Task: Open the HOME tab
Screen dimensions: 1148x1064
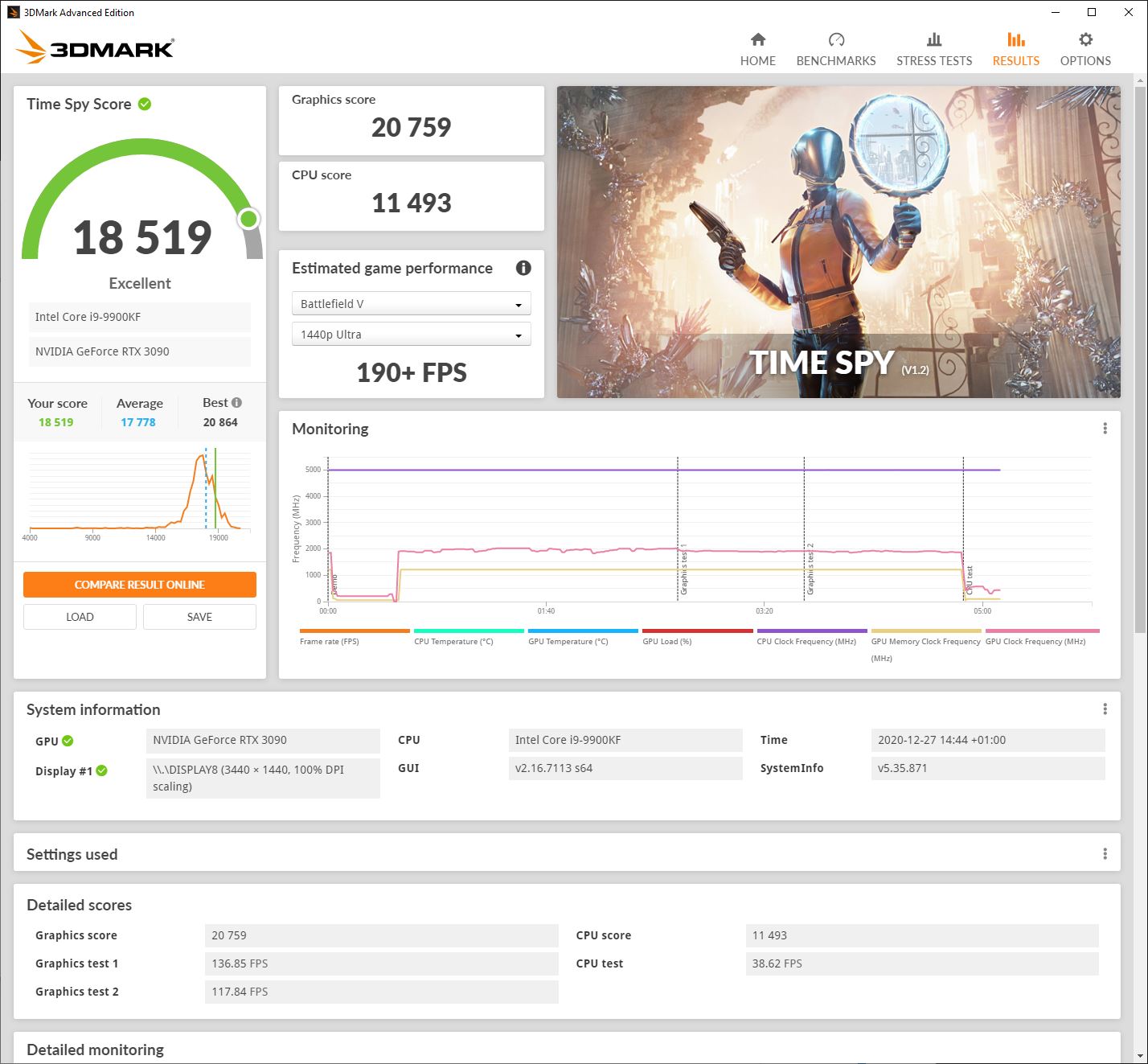Action: pos(757,50)
